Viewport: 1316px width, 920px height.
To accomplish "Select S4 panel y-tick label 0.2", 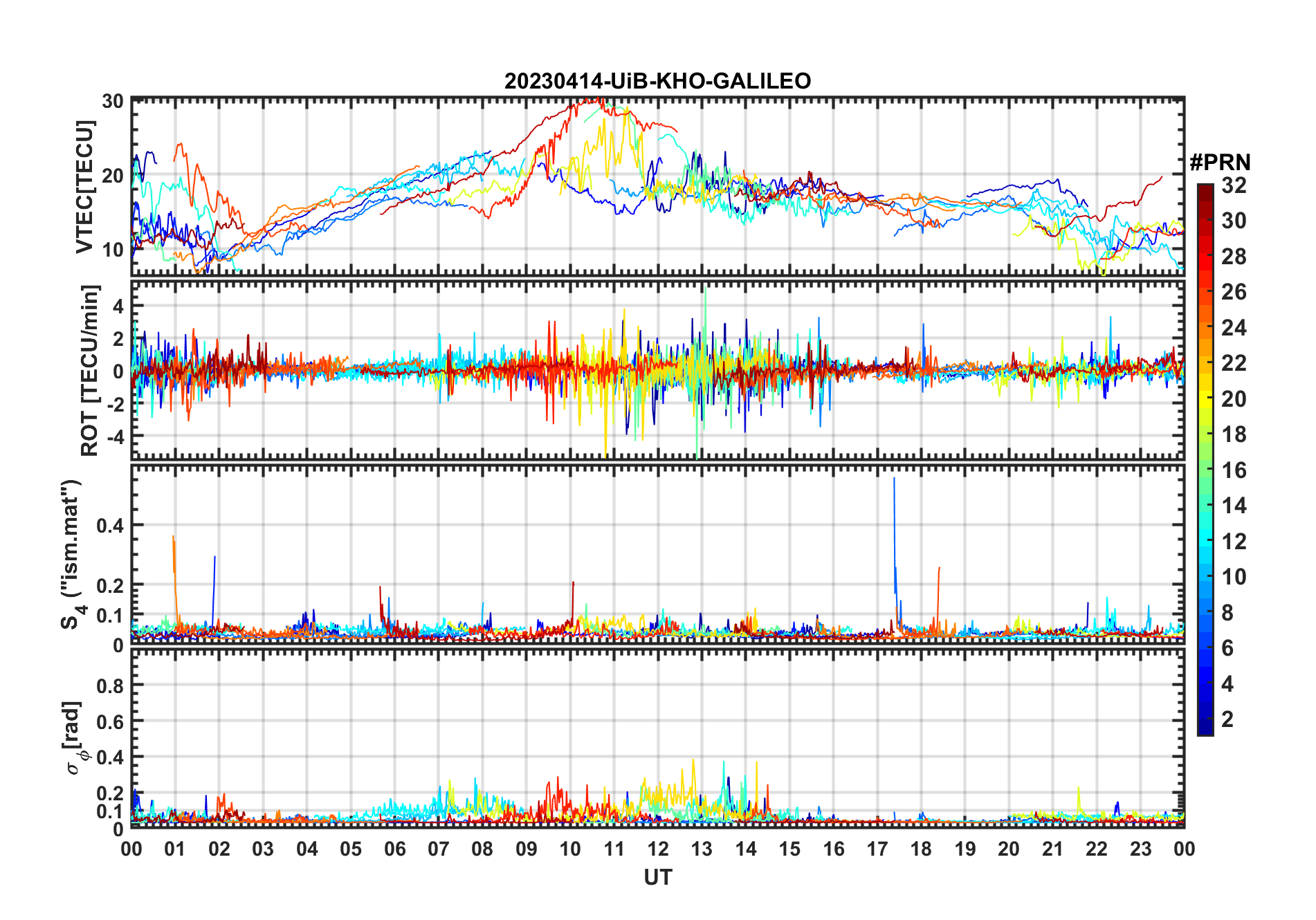I will [110, 585].
